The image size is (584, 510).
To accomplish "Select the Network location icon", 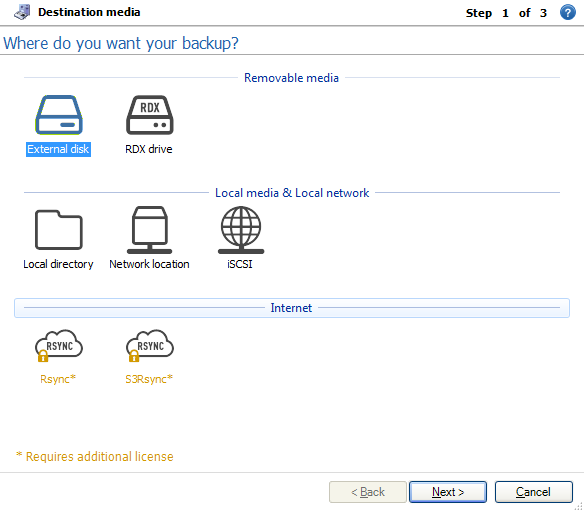I will click(x=150, y=230).
